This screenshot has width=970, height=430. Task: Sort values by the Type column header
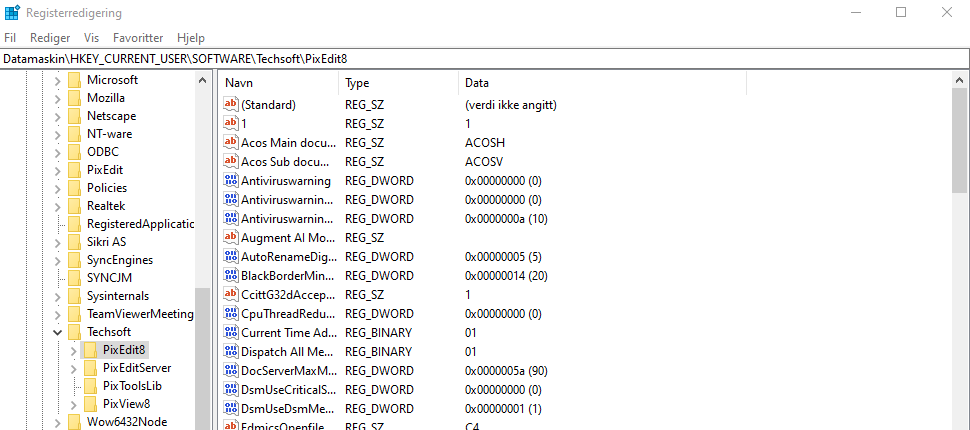tap(399, 83)
